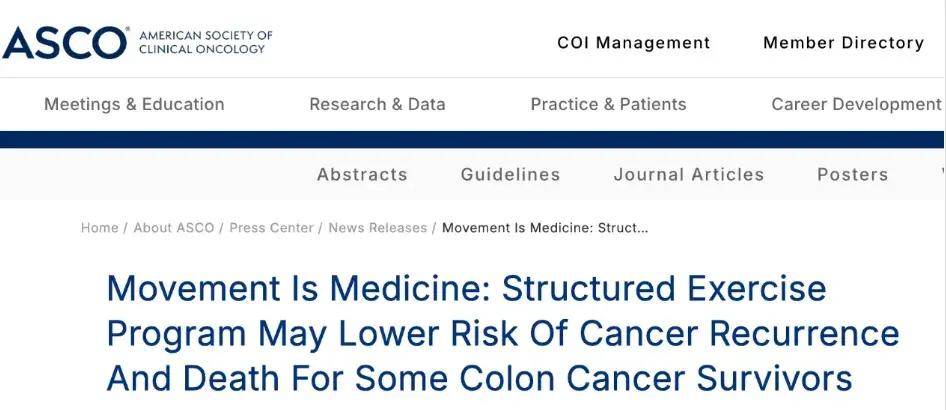Image resolution: width=946 pixels, height=410 pixels.
Task: Open COI Management link
Action: (633, 43)
